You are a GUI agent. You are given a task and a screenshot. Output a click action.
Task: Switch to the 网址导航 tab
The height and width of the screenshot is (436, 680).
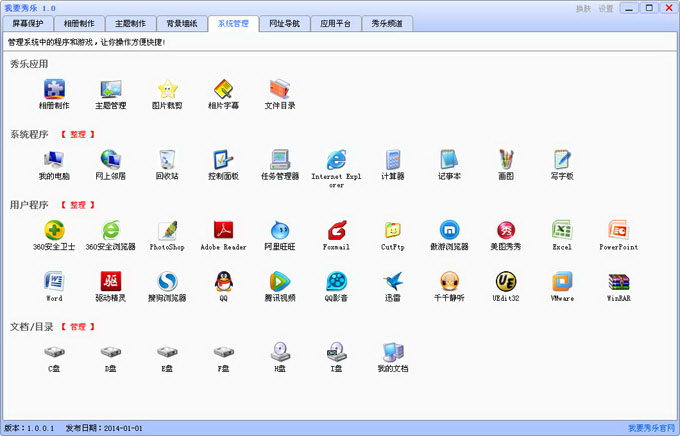pyautogui.click(x=284, y=24)
